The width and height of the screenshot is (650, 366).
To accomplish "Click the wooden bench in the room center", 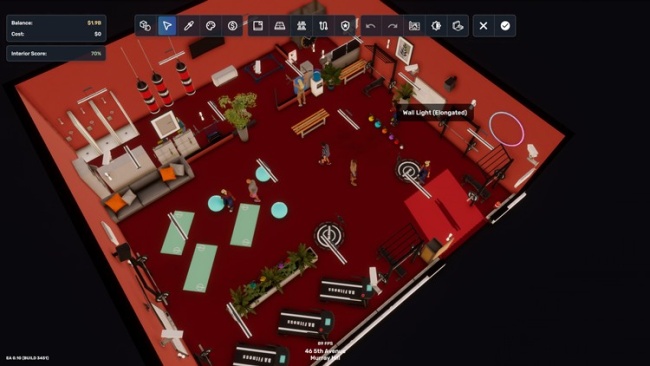I will pyautogui.click(x=310, y=122).
